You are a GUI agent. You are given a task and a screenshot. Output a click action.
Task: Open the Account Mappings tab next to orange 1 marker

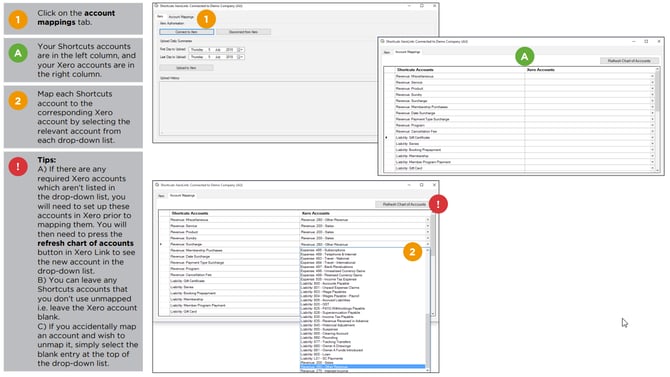[181, 17]
